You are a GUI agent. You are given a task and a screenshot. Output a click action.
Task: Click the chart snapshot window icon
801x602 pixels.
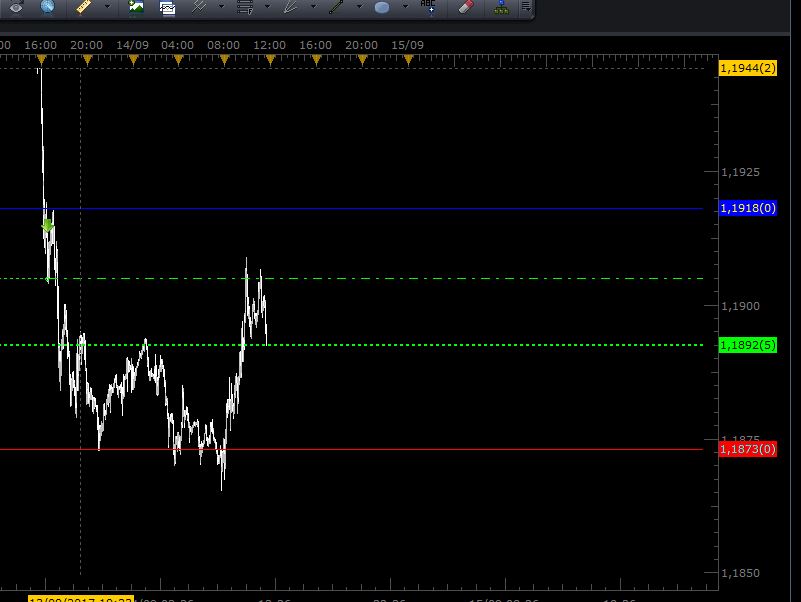click(167, 8)
